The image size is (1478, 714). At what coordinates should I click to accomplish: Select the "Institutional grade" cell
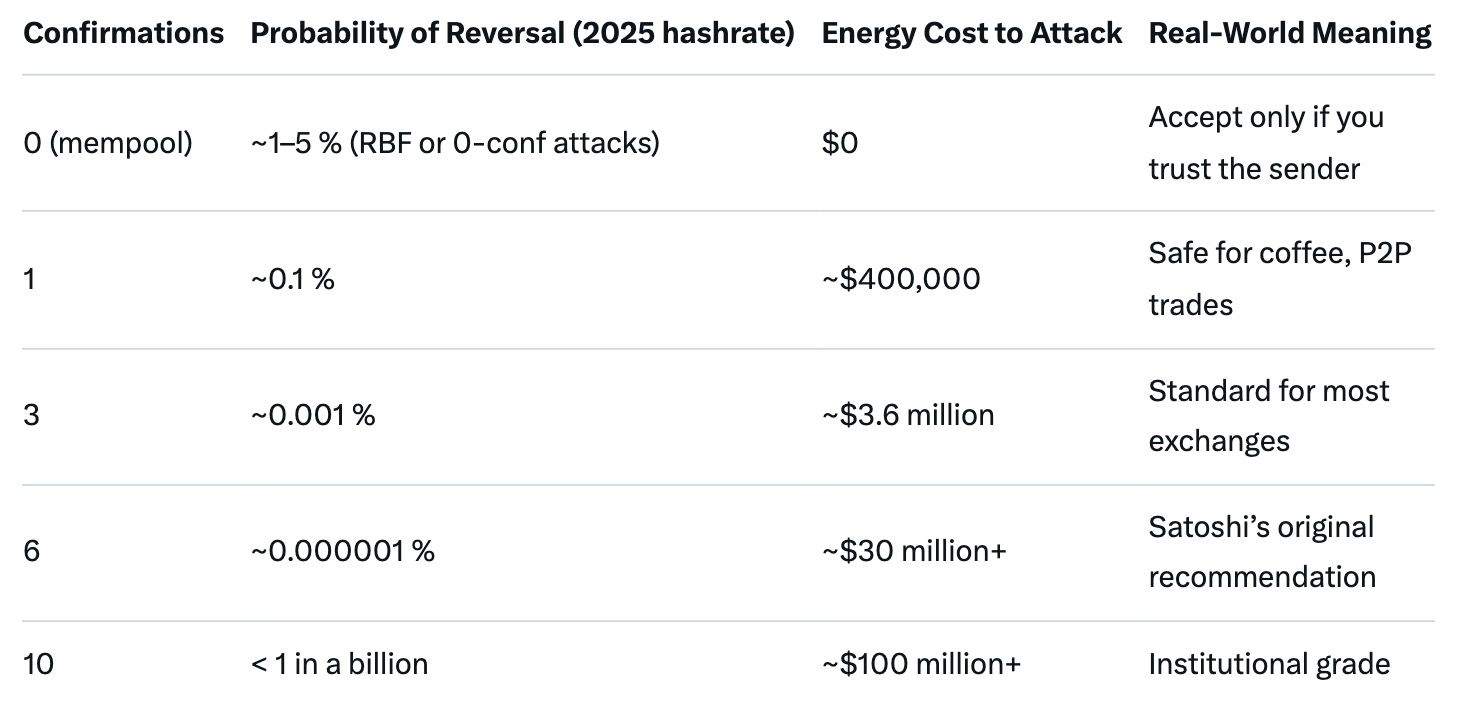click(1268, 664)
